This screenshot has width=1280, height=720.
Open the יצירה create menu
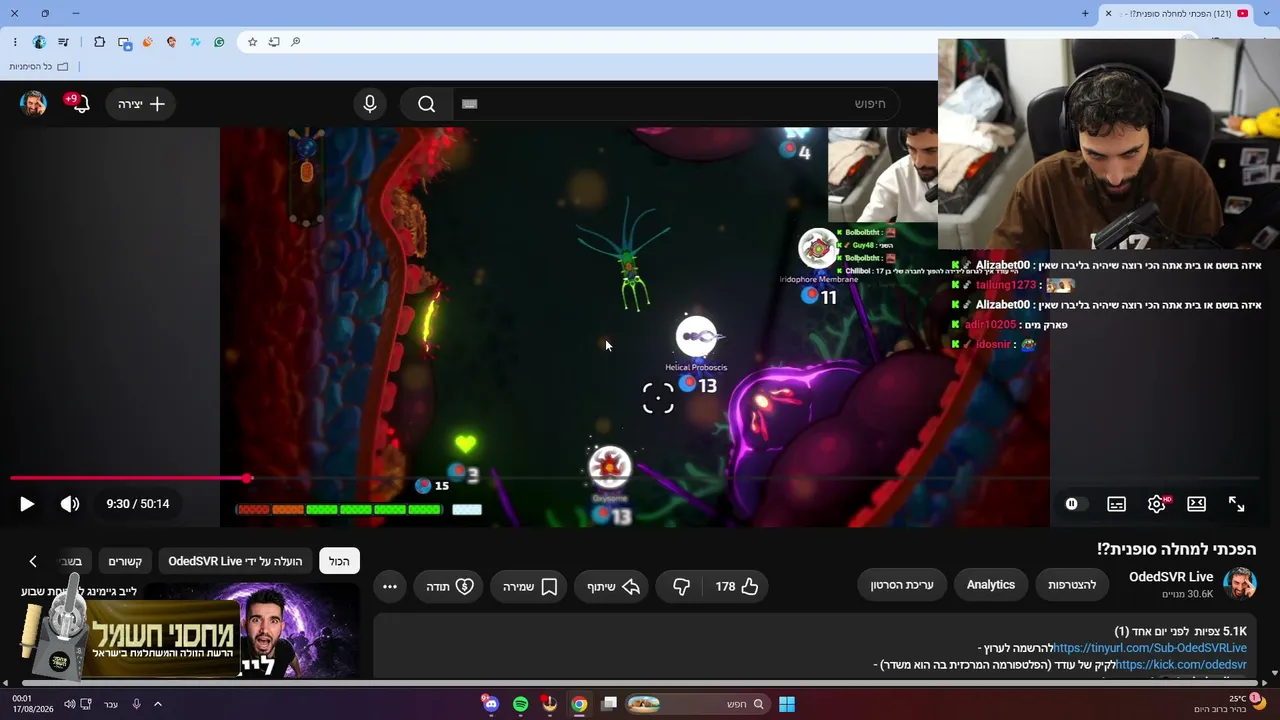pos(141,104)
